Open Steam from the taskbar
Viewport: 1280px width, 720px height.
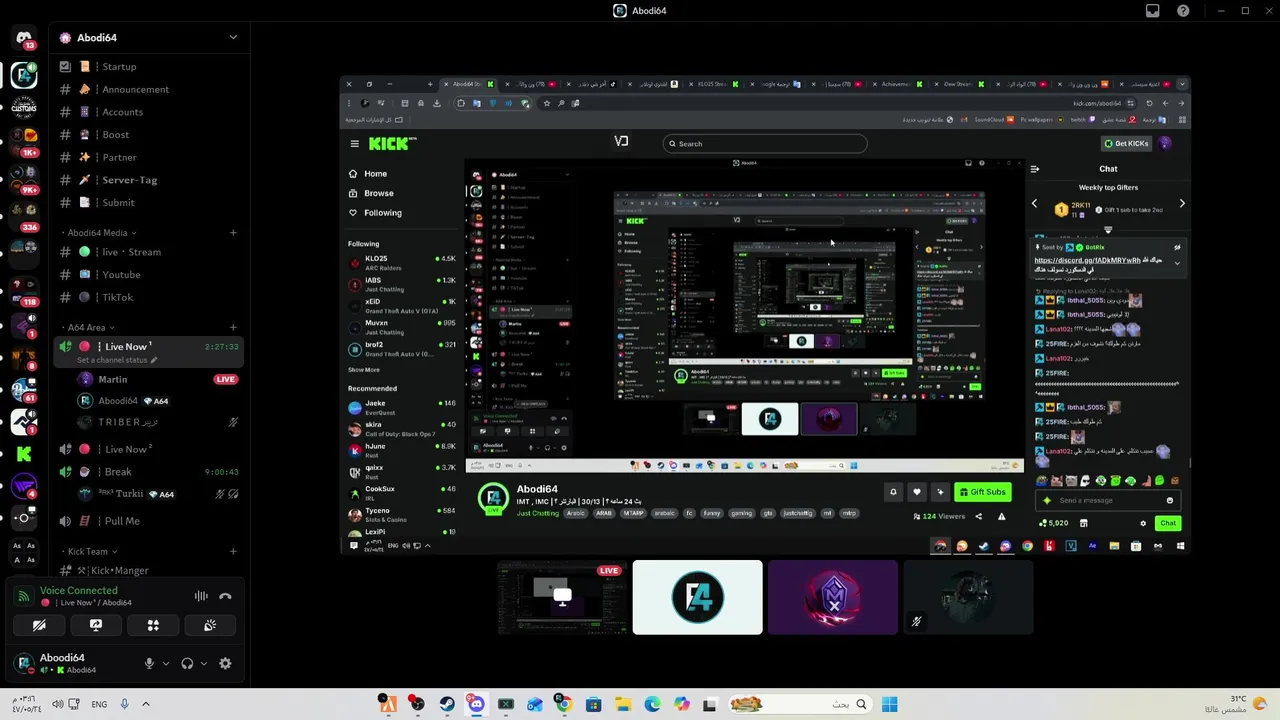click(447, 704)
